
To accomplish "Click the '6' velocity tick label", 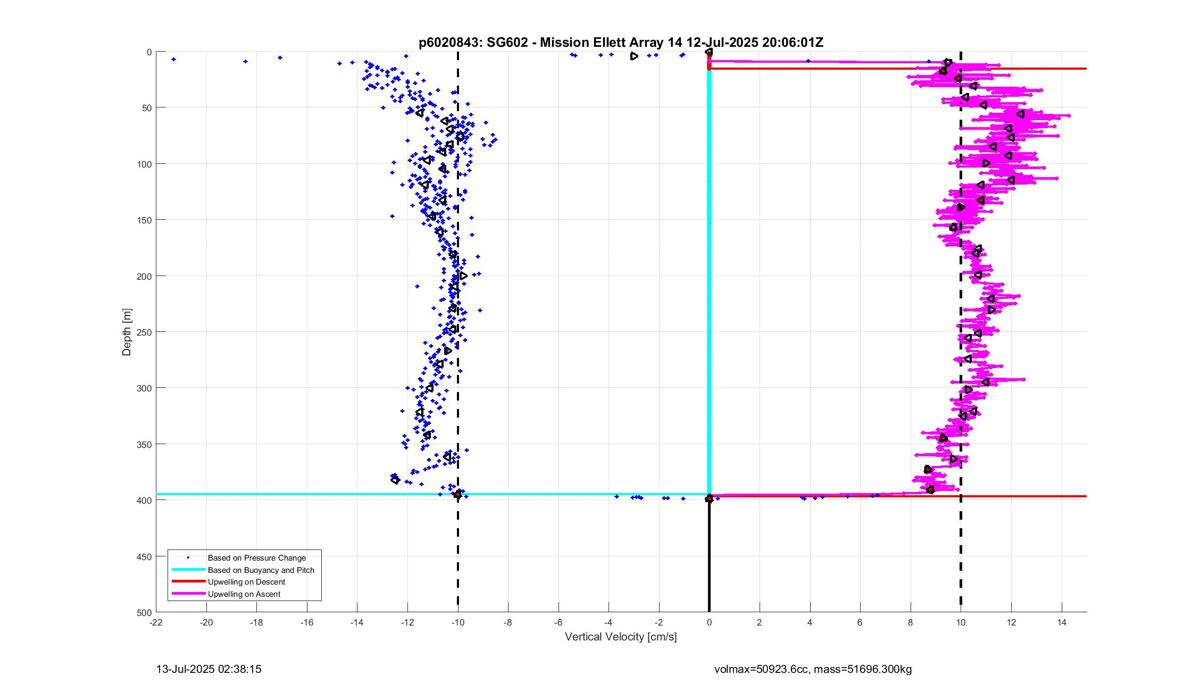I will click(860, 622).
